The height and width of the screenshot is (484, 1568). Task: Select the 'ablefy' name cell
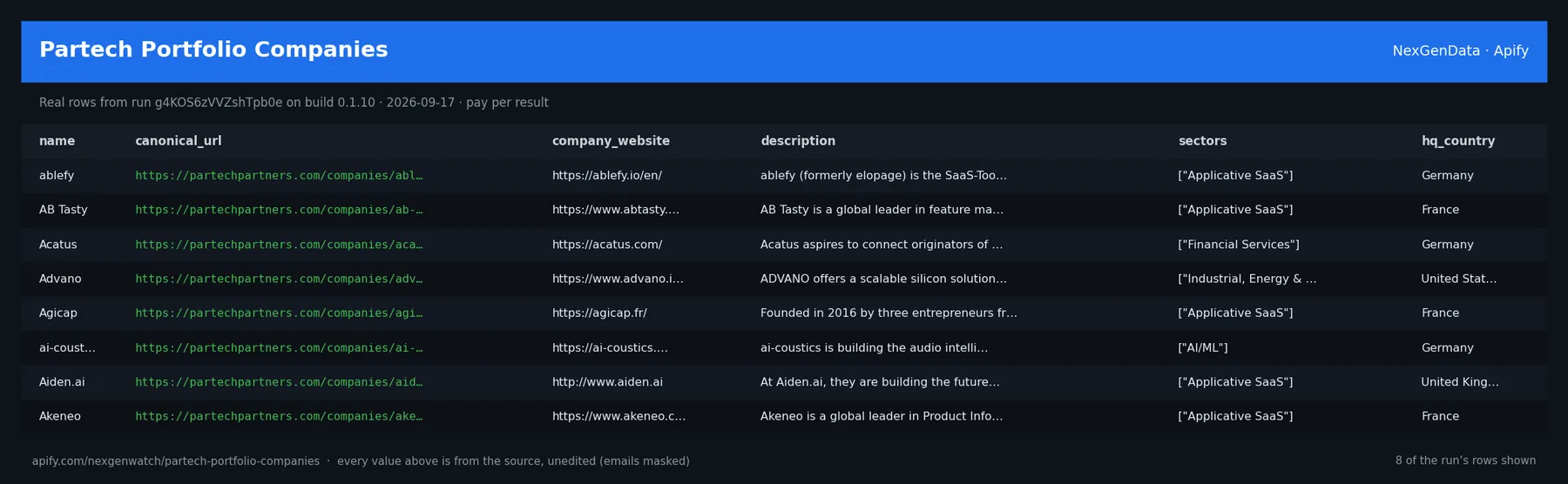point(57,176)
